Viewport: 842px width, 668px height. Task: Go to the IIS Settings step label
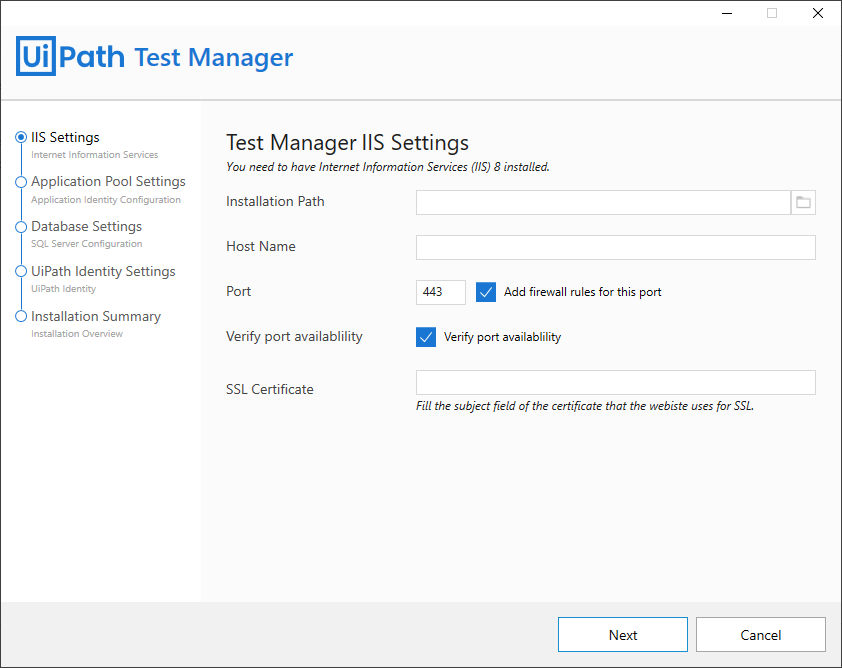[x=65, y=137]
